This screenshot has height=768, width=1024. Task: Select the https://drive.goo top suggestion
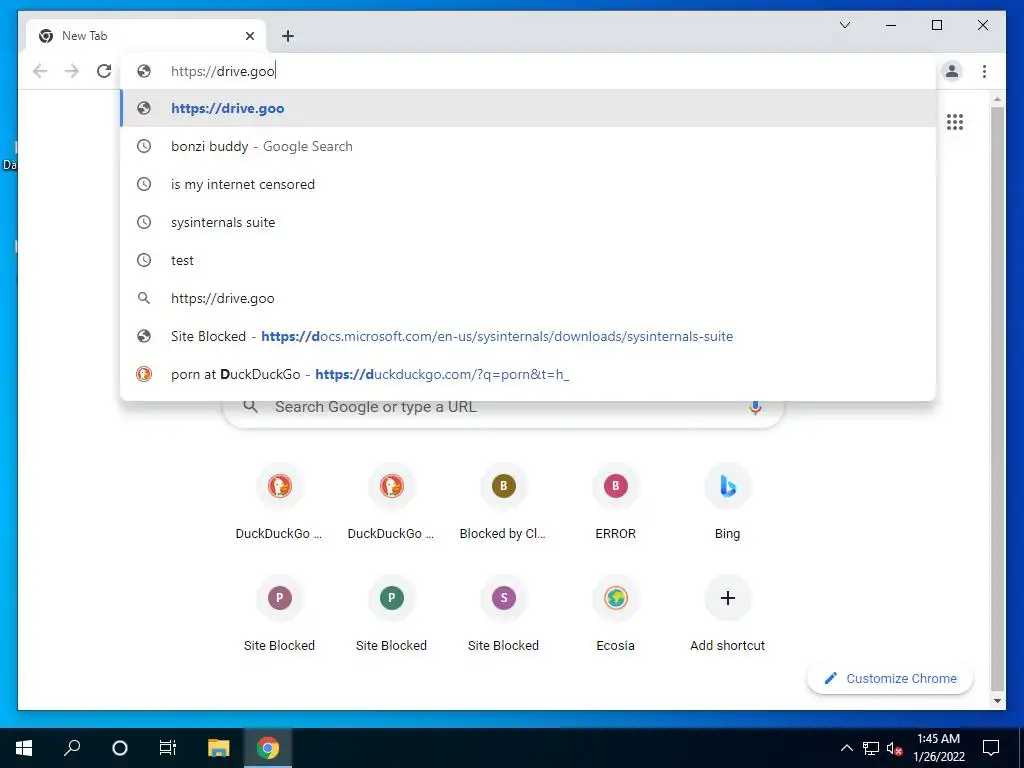(528, 108)
